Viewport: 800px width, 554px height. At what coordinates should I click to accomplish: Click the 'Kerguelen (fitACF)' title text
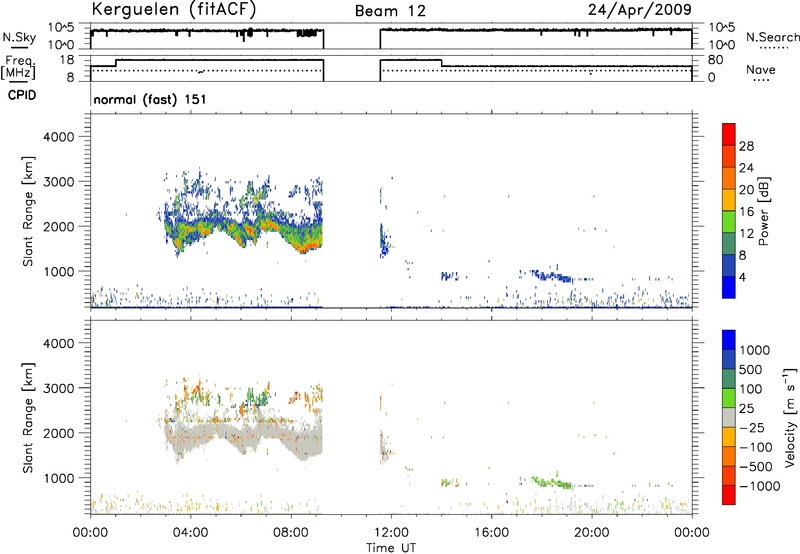pos(173,9)
